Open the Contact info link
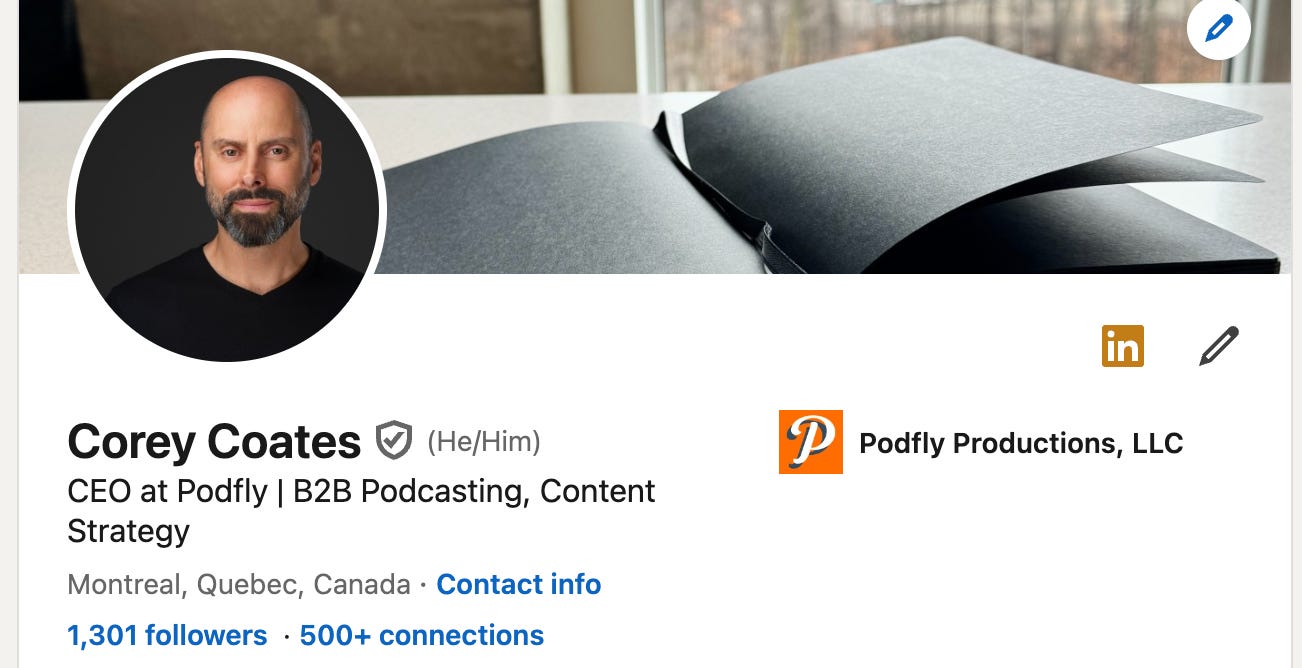Image resolution: width=1302 pixels, height=668 pixels. 519,584
